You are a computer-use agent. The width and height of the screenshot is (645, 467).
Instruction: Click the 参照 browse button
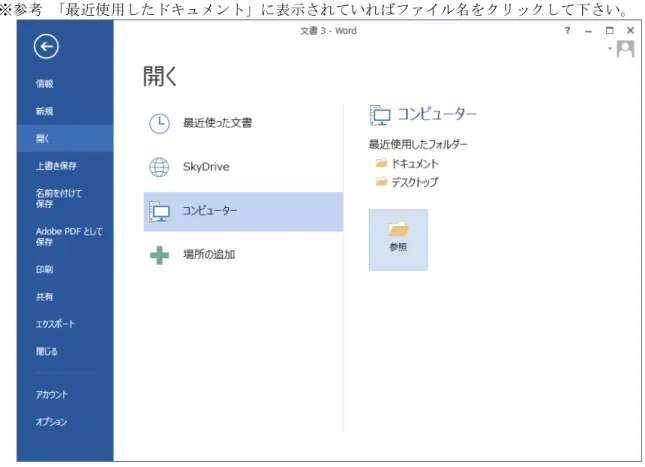pyautogui.click(x=398, y=240)
